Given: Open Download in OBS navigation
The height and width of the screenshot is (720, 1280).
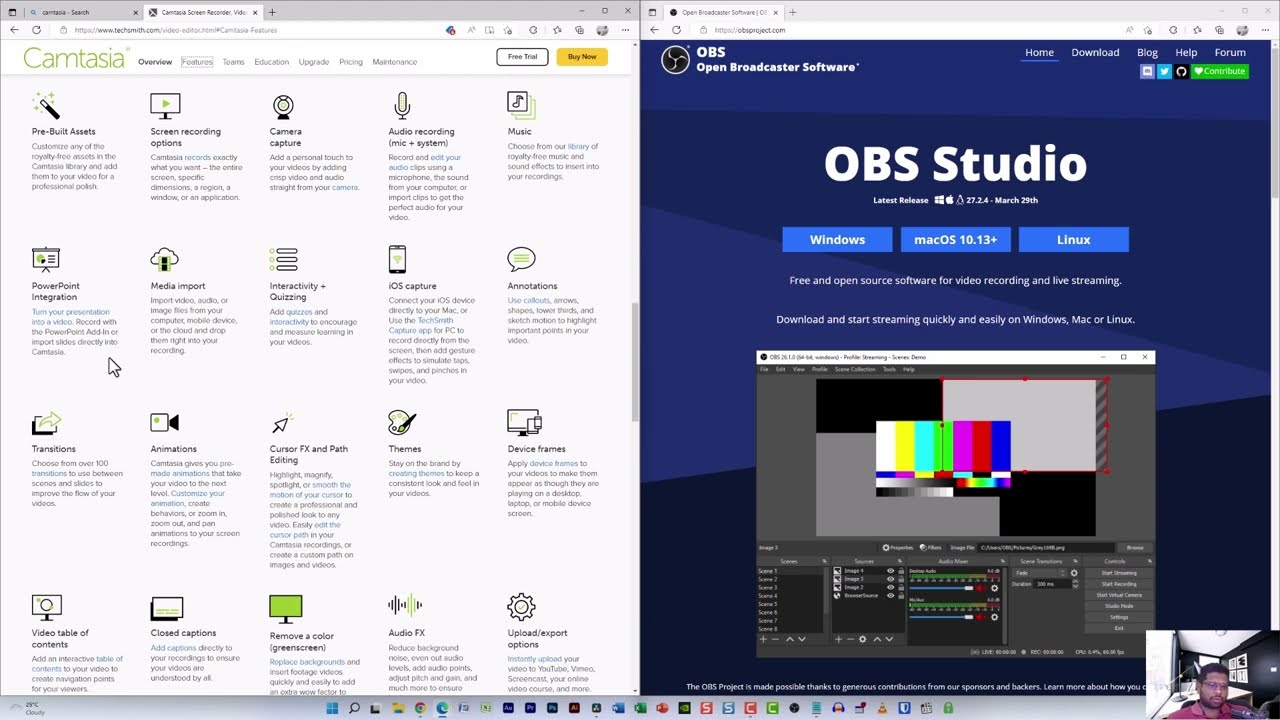Looking at the screenshot, I should 1095,53.
